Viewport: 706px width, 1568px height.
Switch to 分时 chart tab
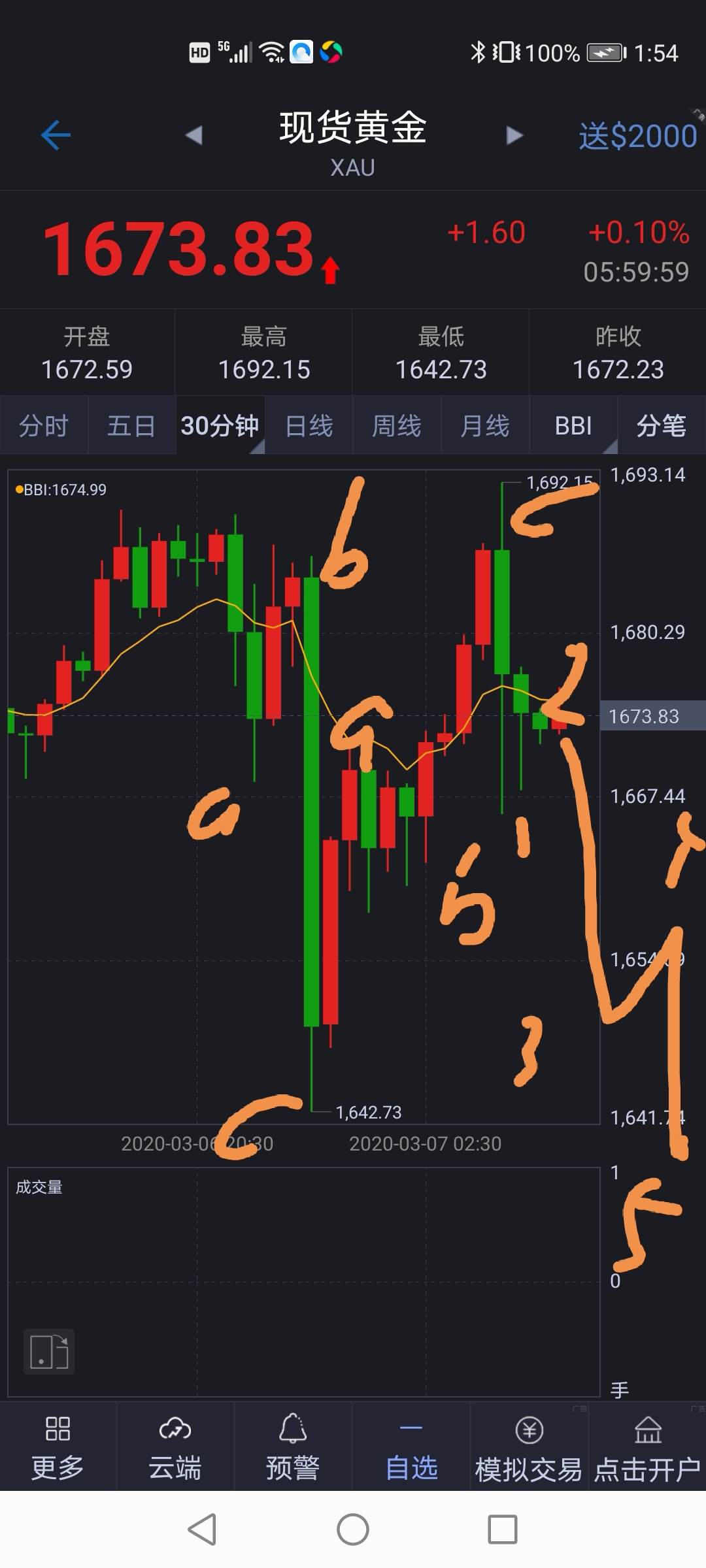44,425
